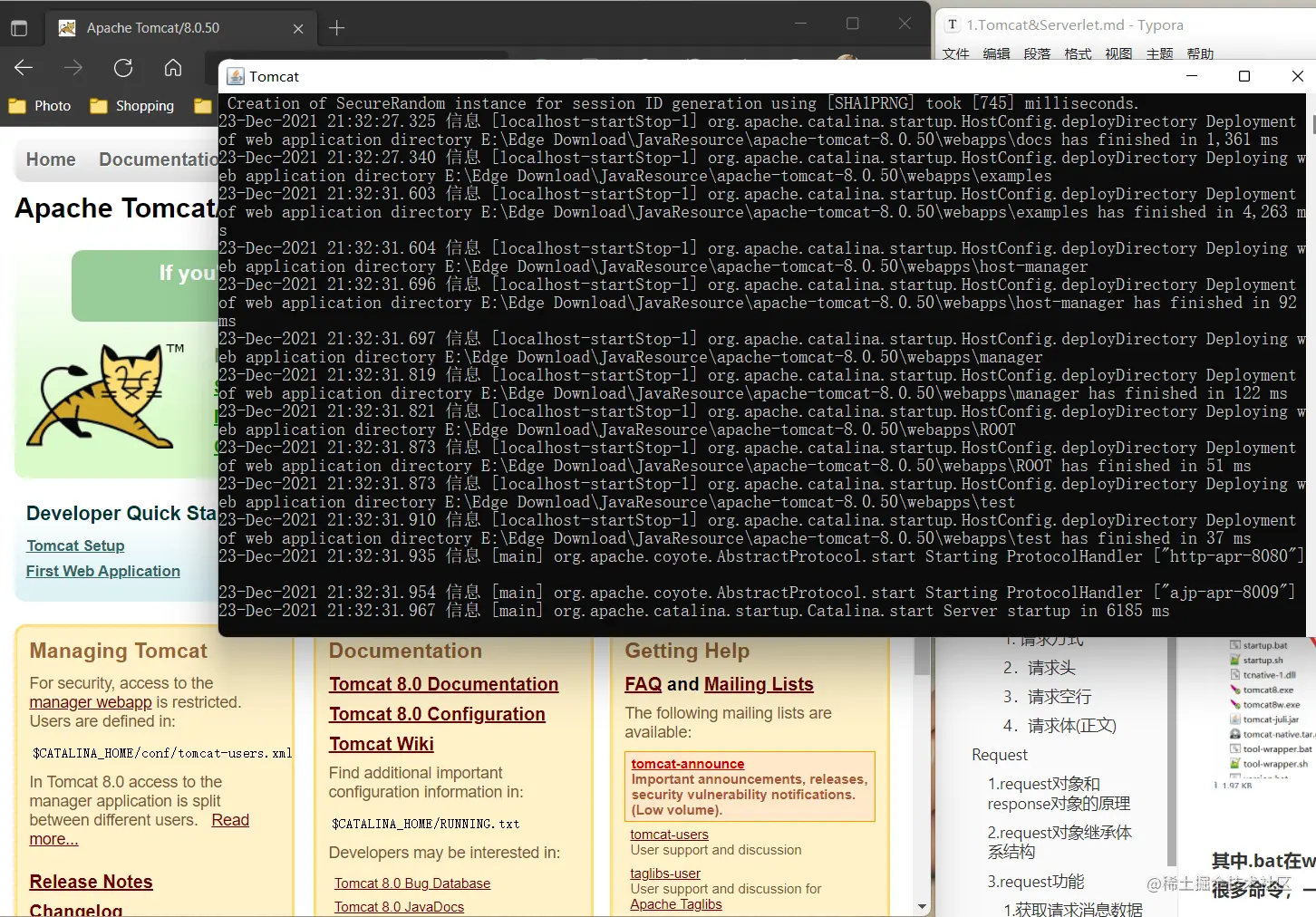Open the browser tab actions menu icon
The width and height of the screenshot is (1316, 917).
(19, 28)
